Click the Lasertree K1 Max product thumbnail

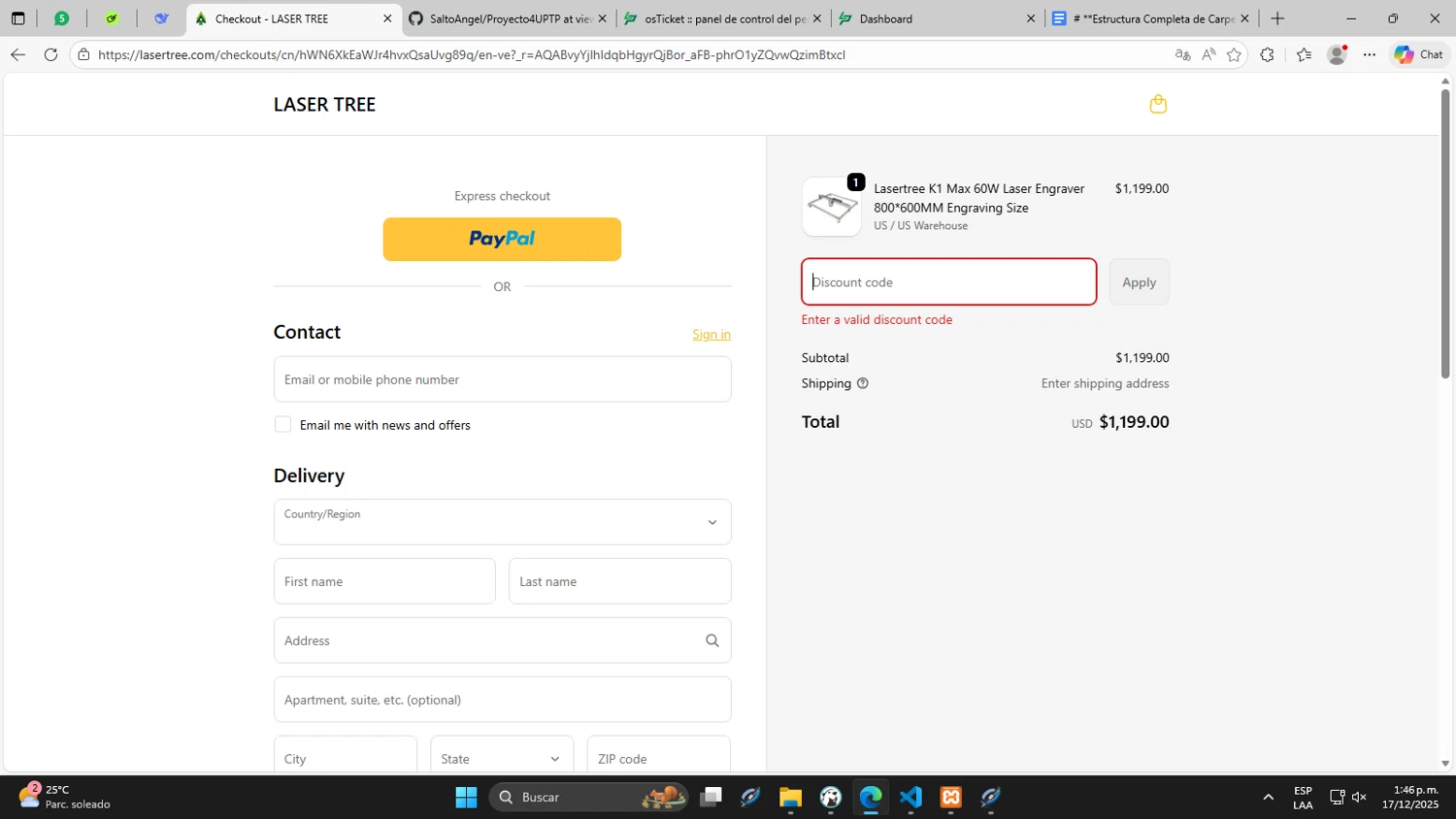832,207
